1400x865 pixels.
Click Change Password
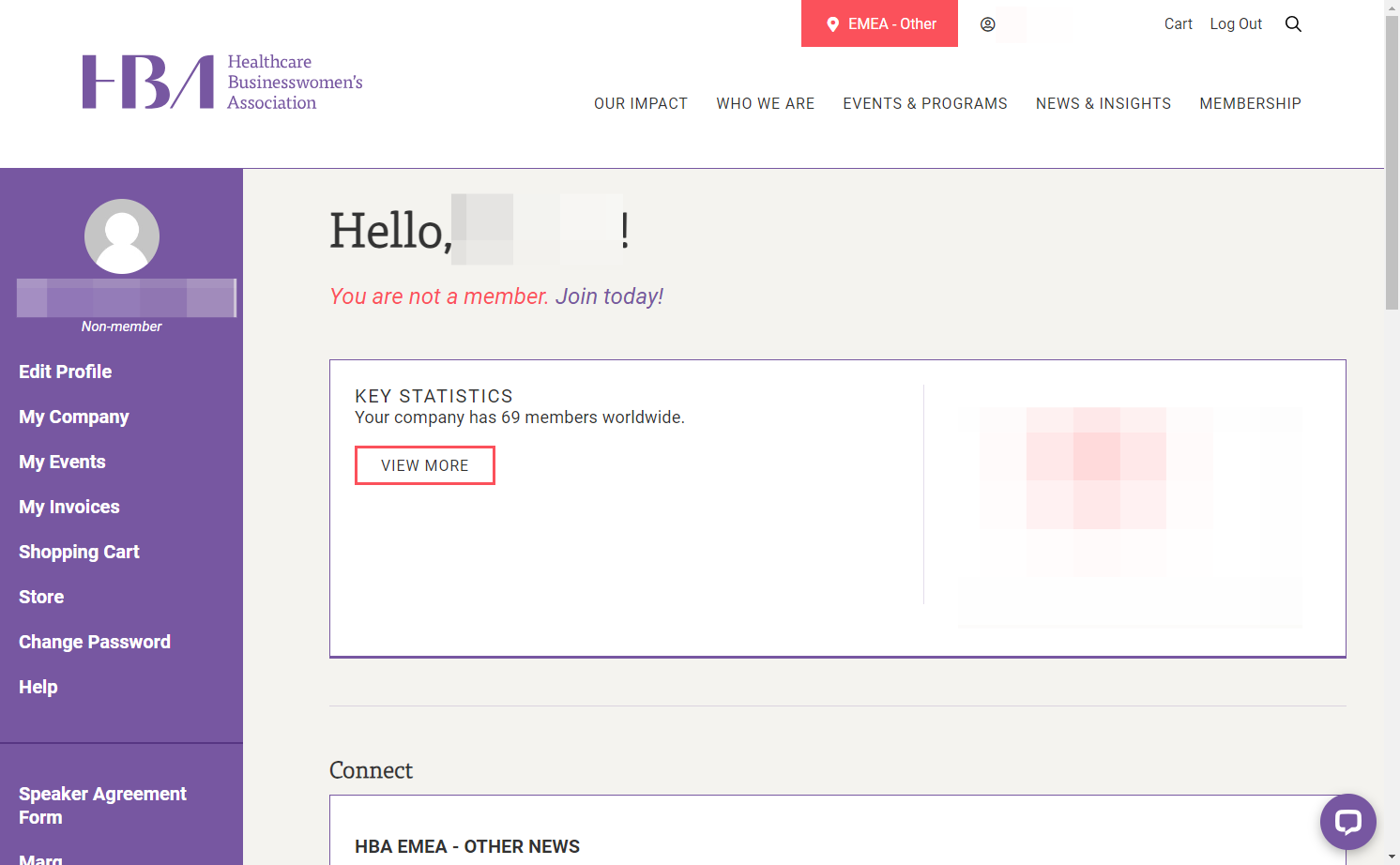pos(94,642)
